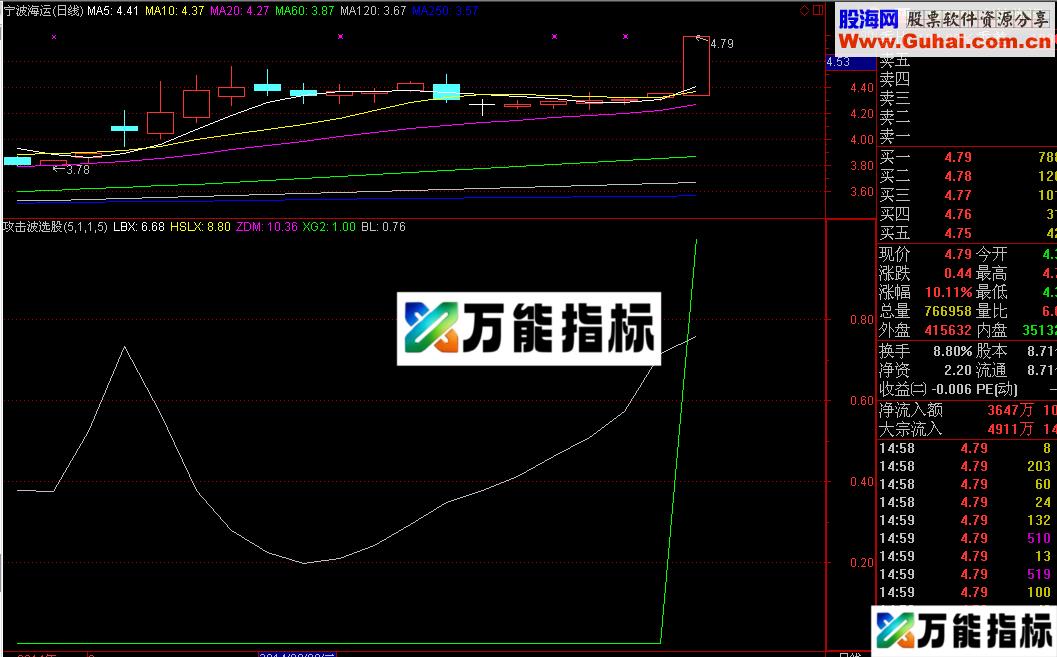Click the 宁波海运(日线) stock title
The width and height of the screenshot is (1057, 657).
45,9
